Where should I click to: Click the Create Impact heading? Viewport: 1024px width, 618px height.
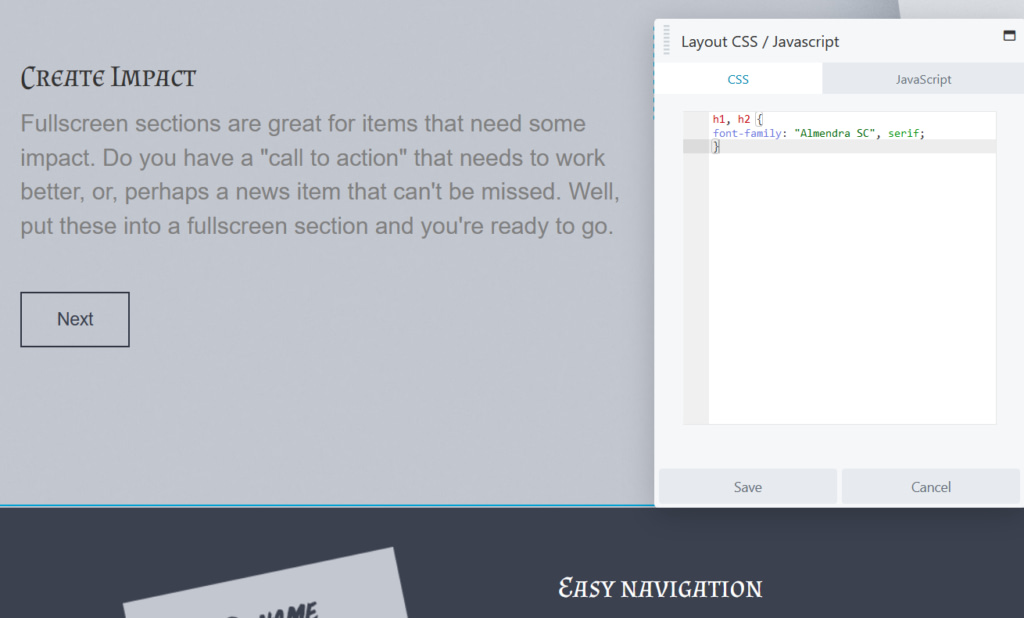[108, 76]
